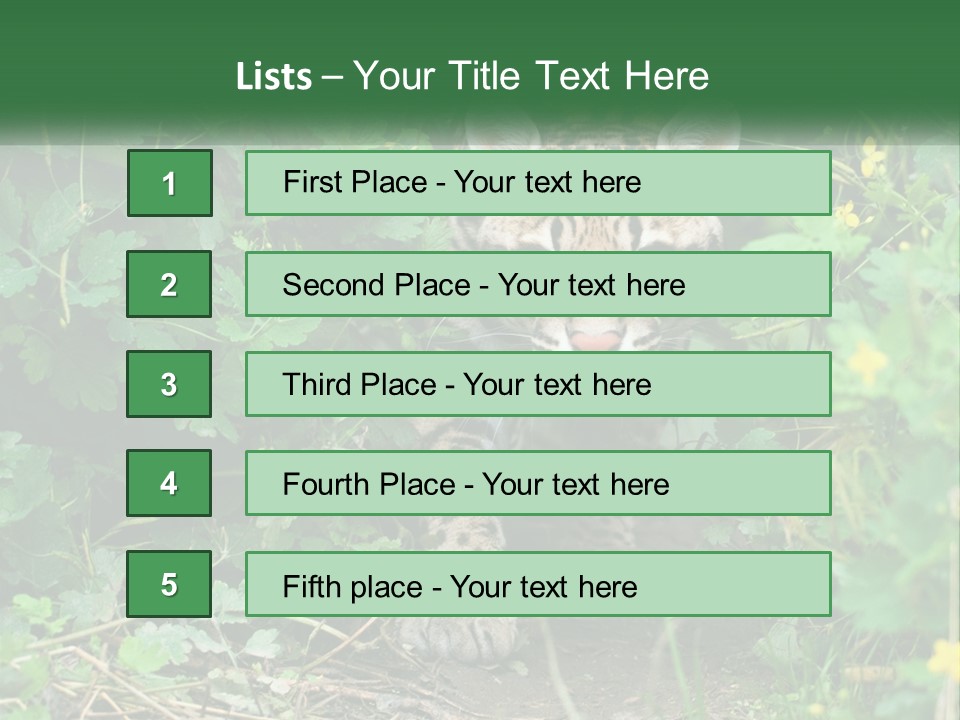The width and height of the screenshot is (960, 720).
Task: Click "Your Title Text Here" title text
Action: click(531, 76)
